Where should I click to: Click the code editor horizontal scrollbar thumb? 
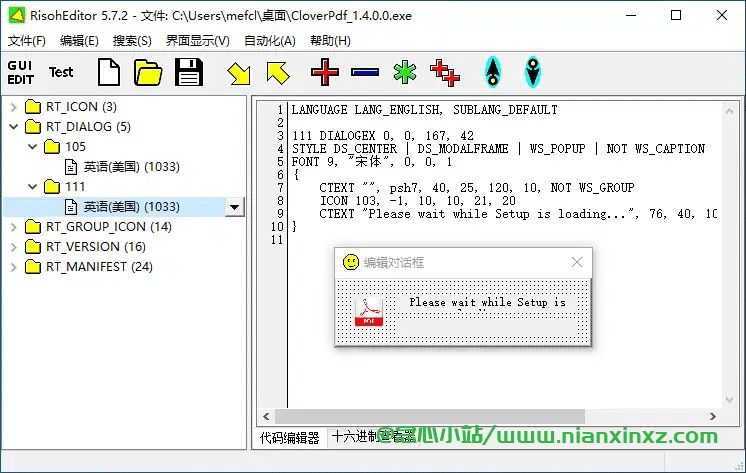click(x=430, y=417)
